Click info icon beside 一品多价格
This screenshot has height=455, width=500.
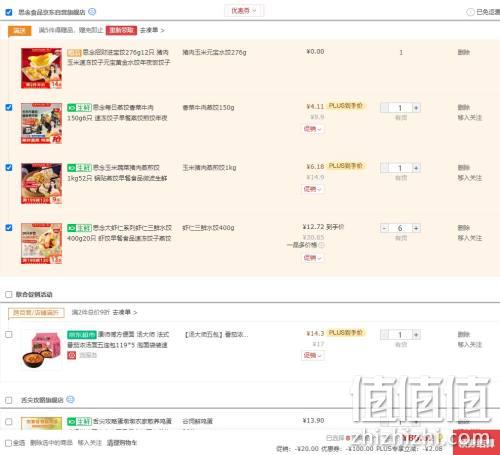(x=322, y=245)
